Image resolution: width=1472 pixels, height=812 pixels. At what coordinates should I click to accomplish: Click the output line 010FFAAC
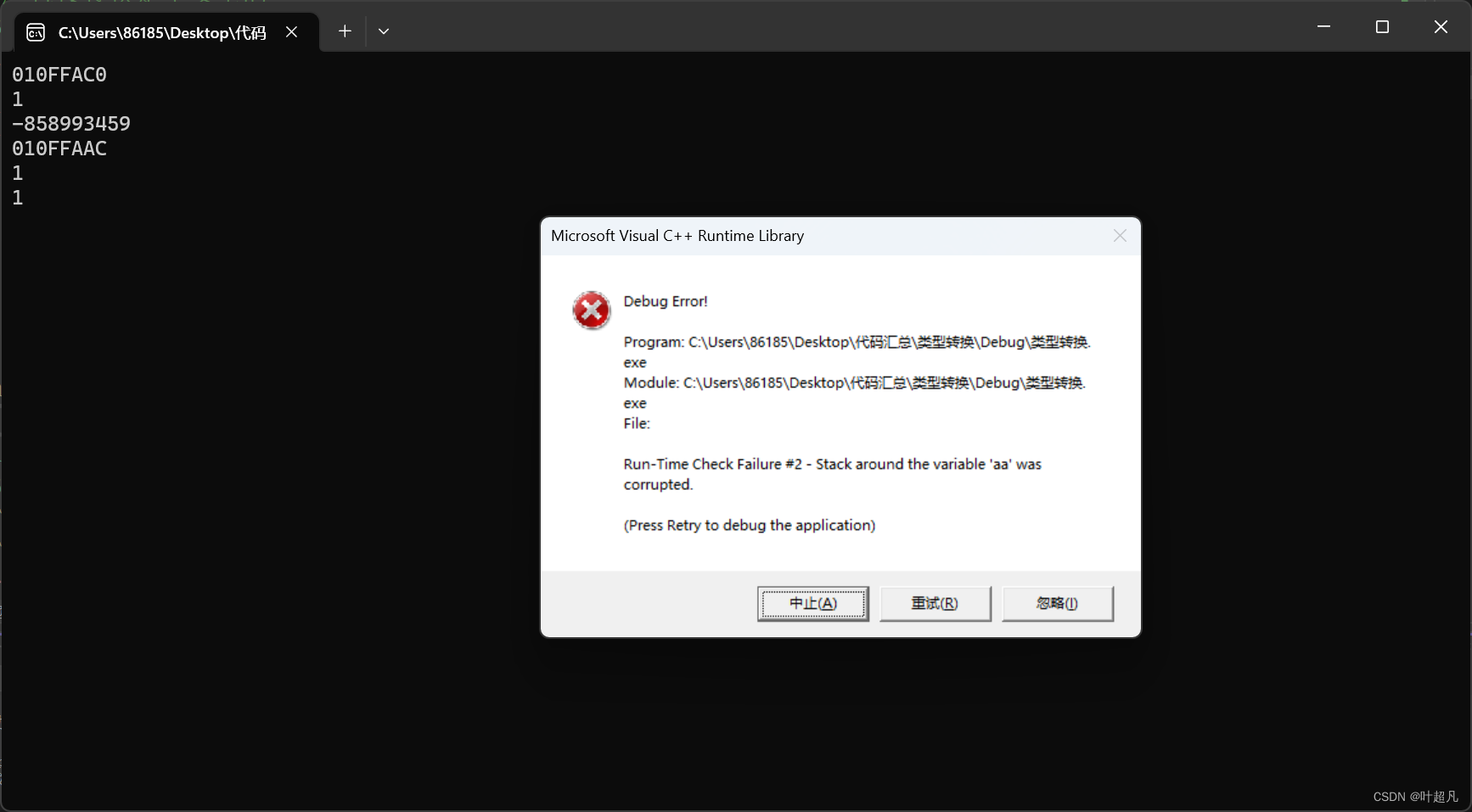59,148
